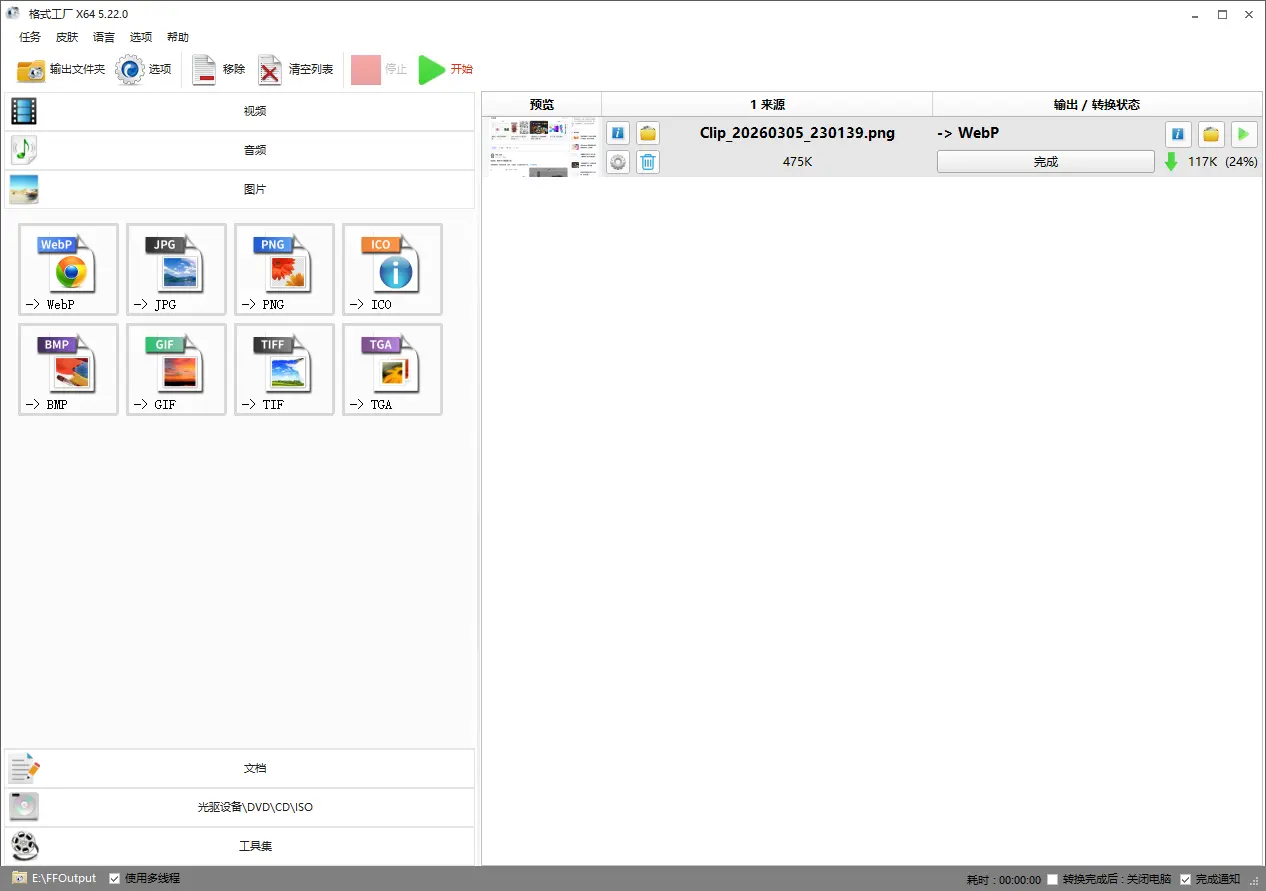This screenshot has height=891, width=1266.
Task: Select the TGA conversion format icon
Action: pyautogui.click(x=391, y=368)
